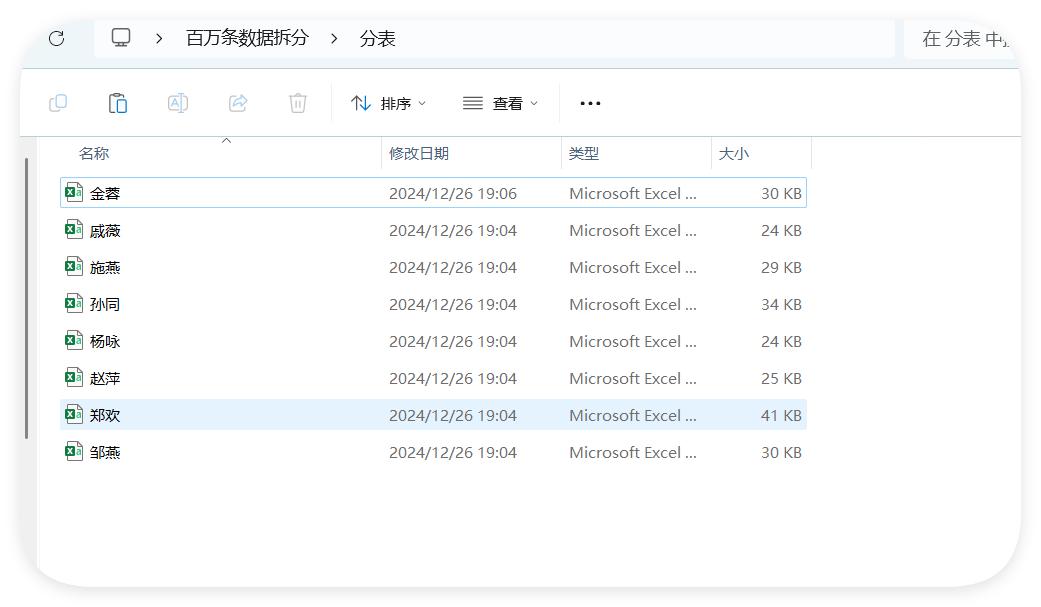Click the refresh button in the address bar

coord(56,39)
